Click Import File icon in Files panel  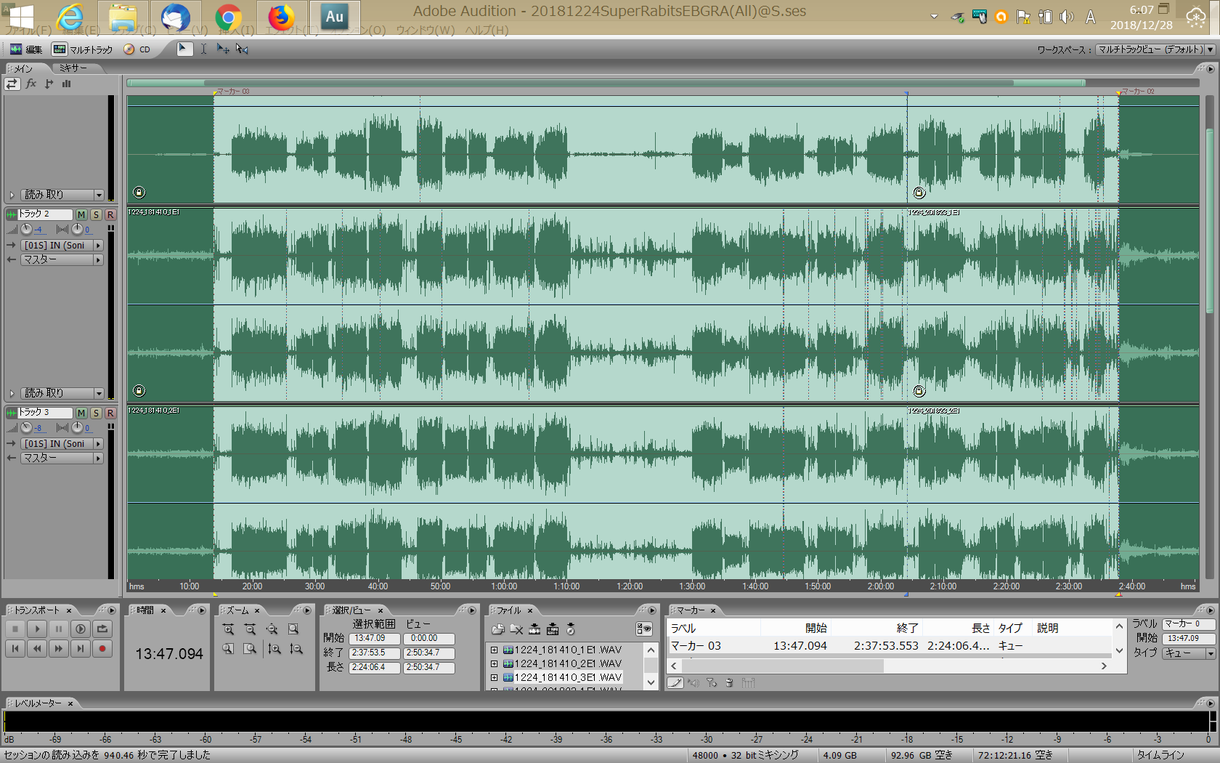pos(498,629)
